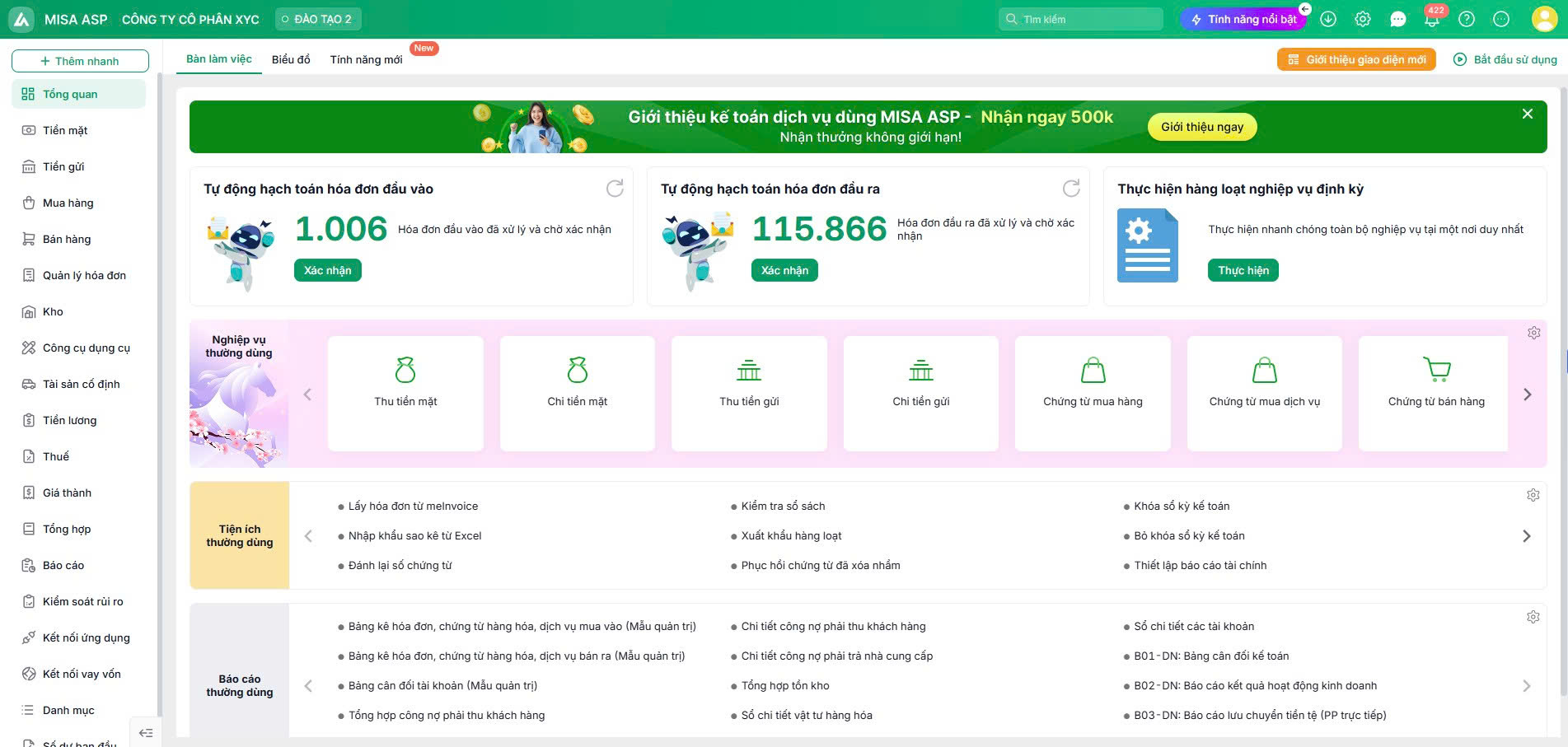This screenshot has height=747, width=1568.
Task: Open 'Kiểm tra sổ sách' utility
Action: coord(783,507)
